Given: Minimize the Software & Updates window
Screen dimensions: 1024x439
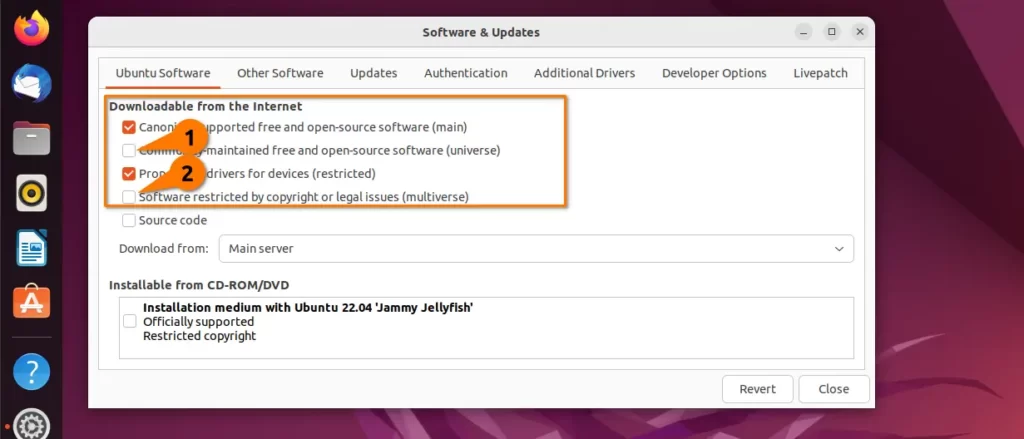Looking at the screenshot, I should (x=804, y=32).
